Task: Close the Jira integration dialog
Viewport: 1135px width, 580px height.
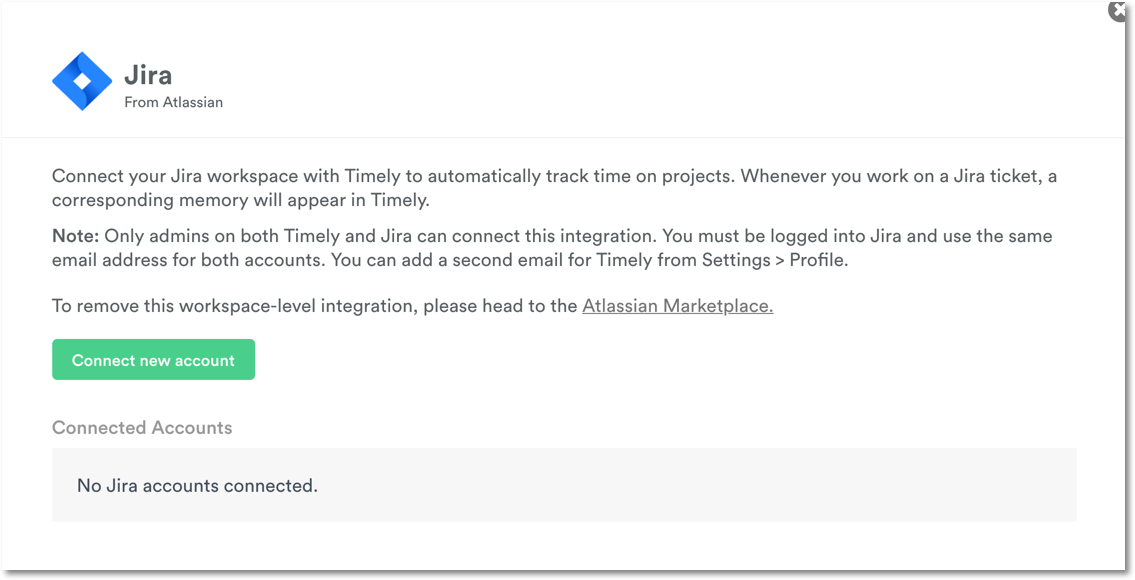Action: tap(1121, 9)
